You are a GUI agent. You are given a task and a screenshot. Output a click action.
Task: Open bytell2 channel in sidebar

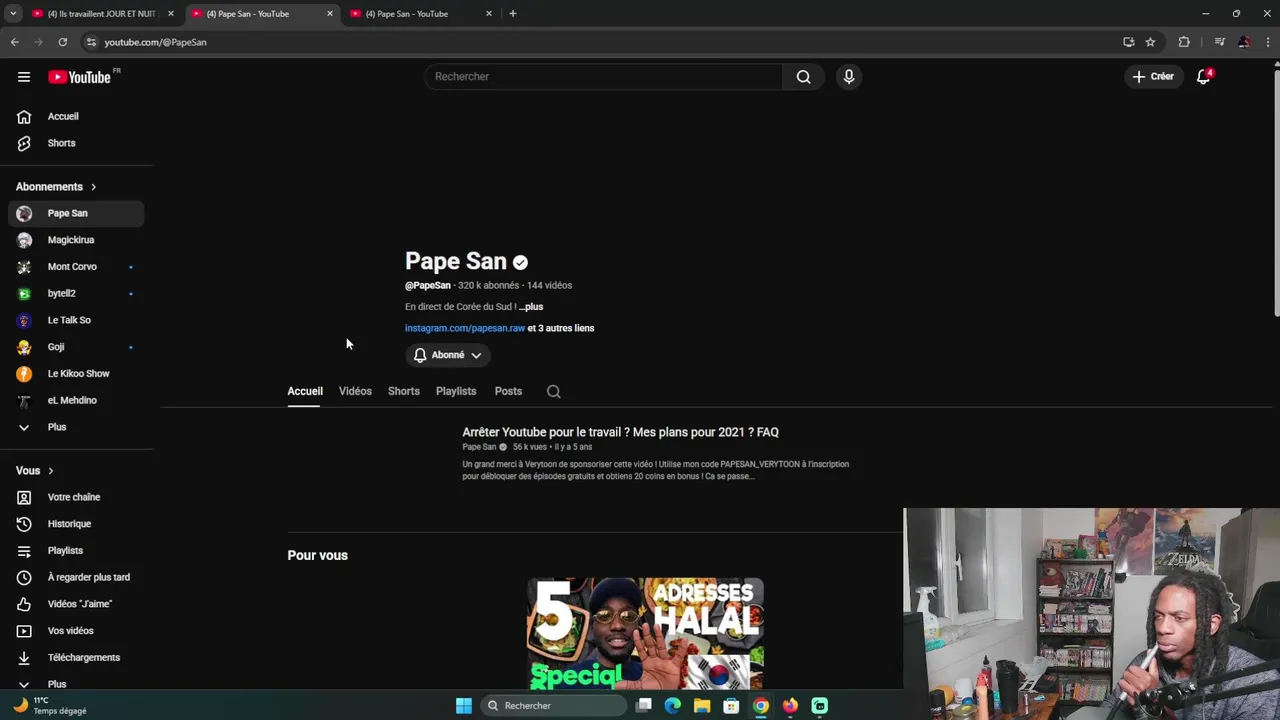coord(76,293)
